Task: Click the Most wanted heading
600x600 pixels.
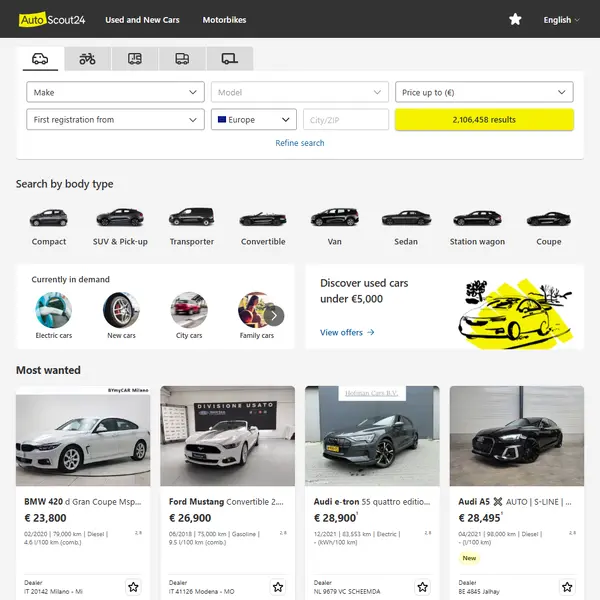Action: click(x=48, y=370)
